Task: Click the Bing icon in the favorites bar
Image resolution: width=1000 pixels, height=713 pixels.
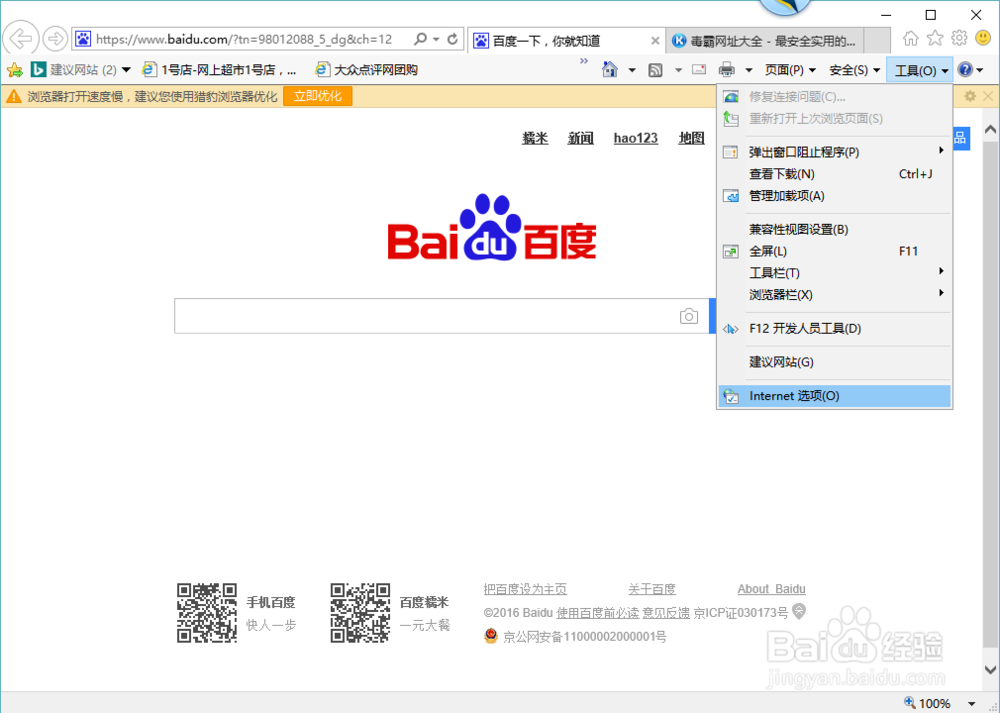Action: (x=39, y=69)
